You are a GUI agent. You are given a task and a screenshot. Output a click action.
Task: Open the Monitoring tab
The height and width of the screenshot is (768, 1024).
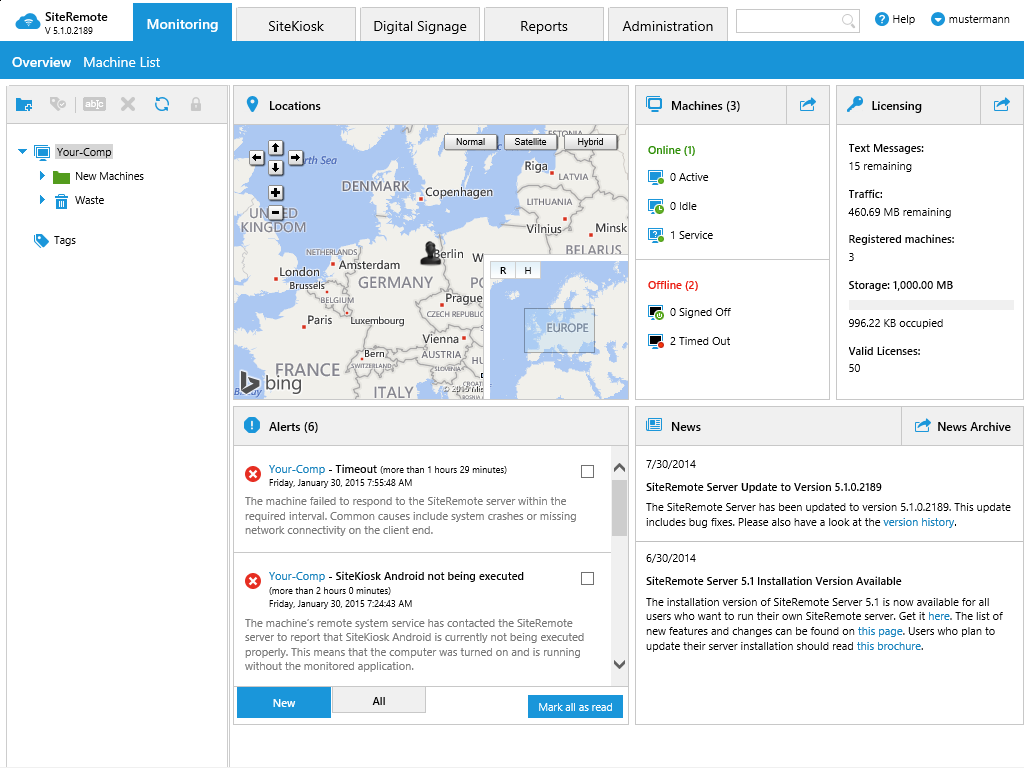182,24
